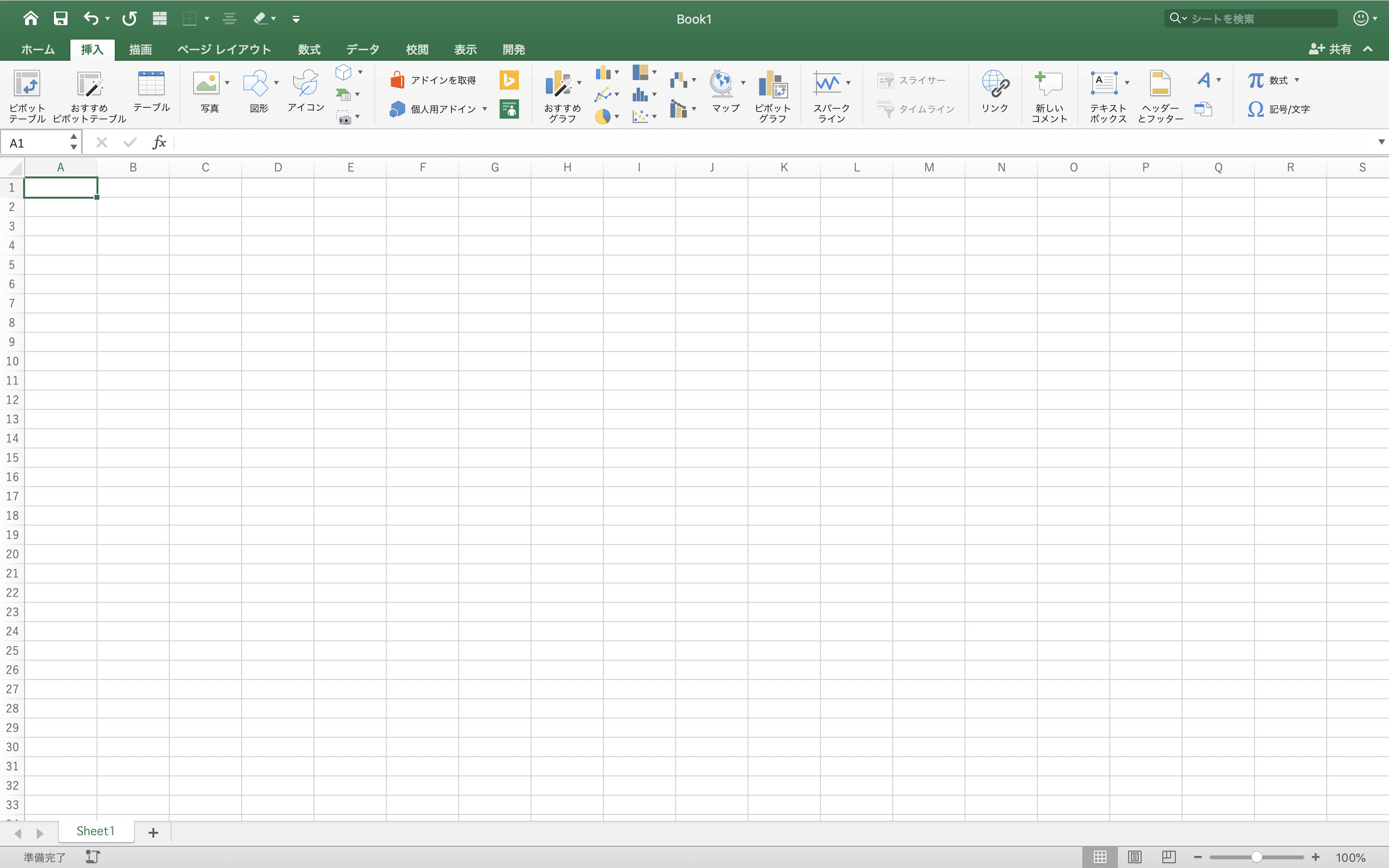Click the zoom slider handle

pos(1256,857)
